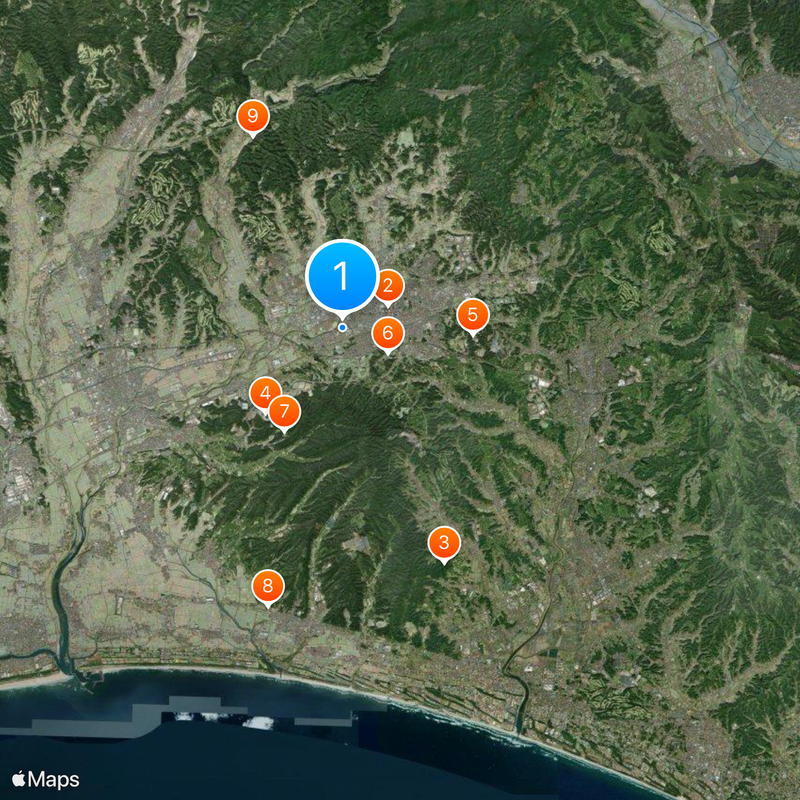Click the small blue current location dot

click(342, 327)
